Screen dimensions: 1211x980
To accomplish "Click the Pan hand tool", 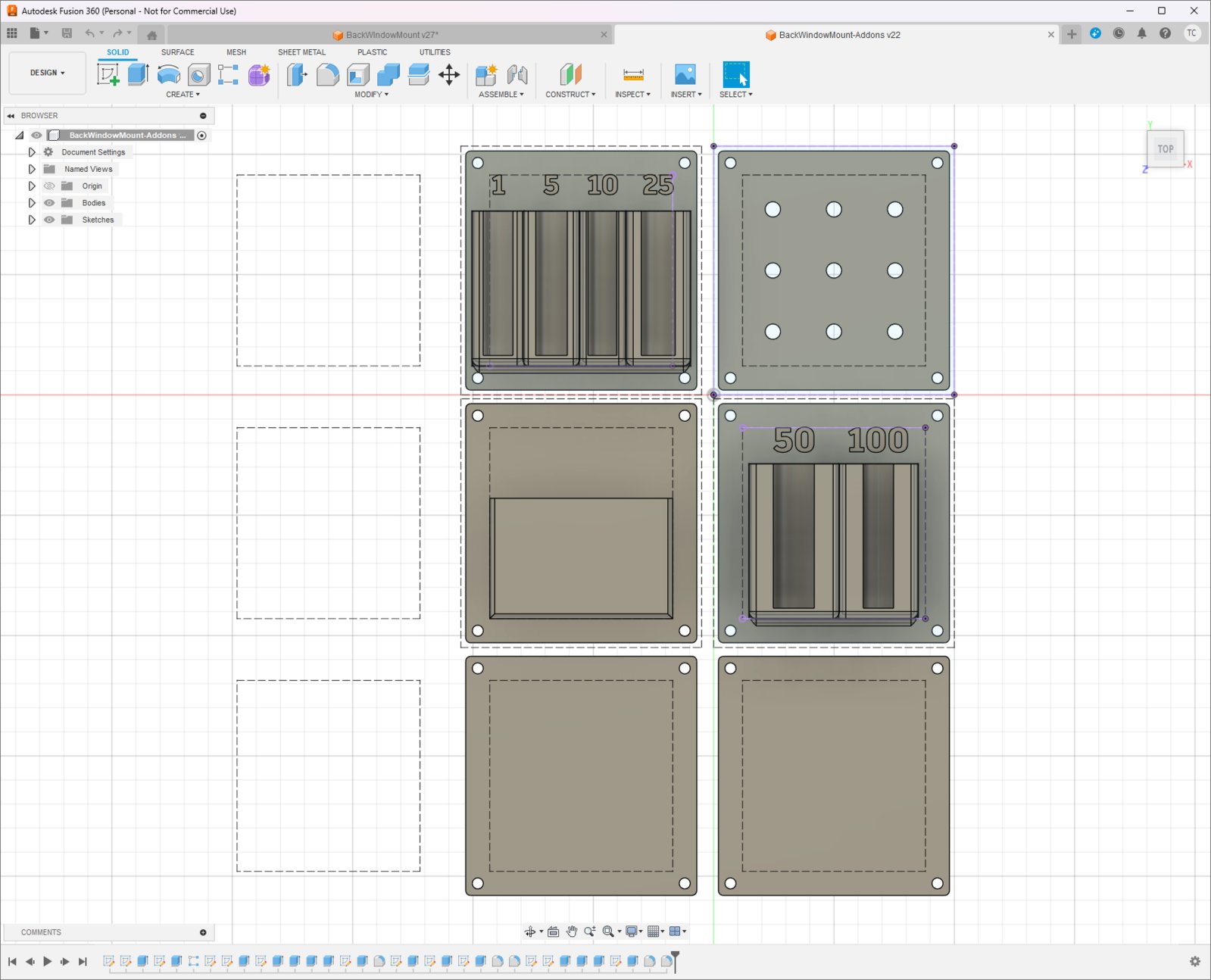I will pyautogui.click(x=572, y=932).
